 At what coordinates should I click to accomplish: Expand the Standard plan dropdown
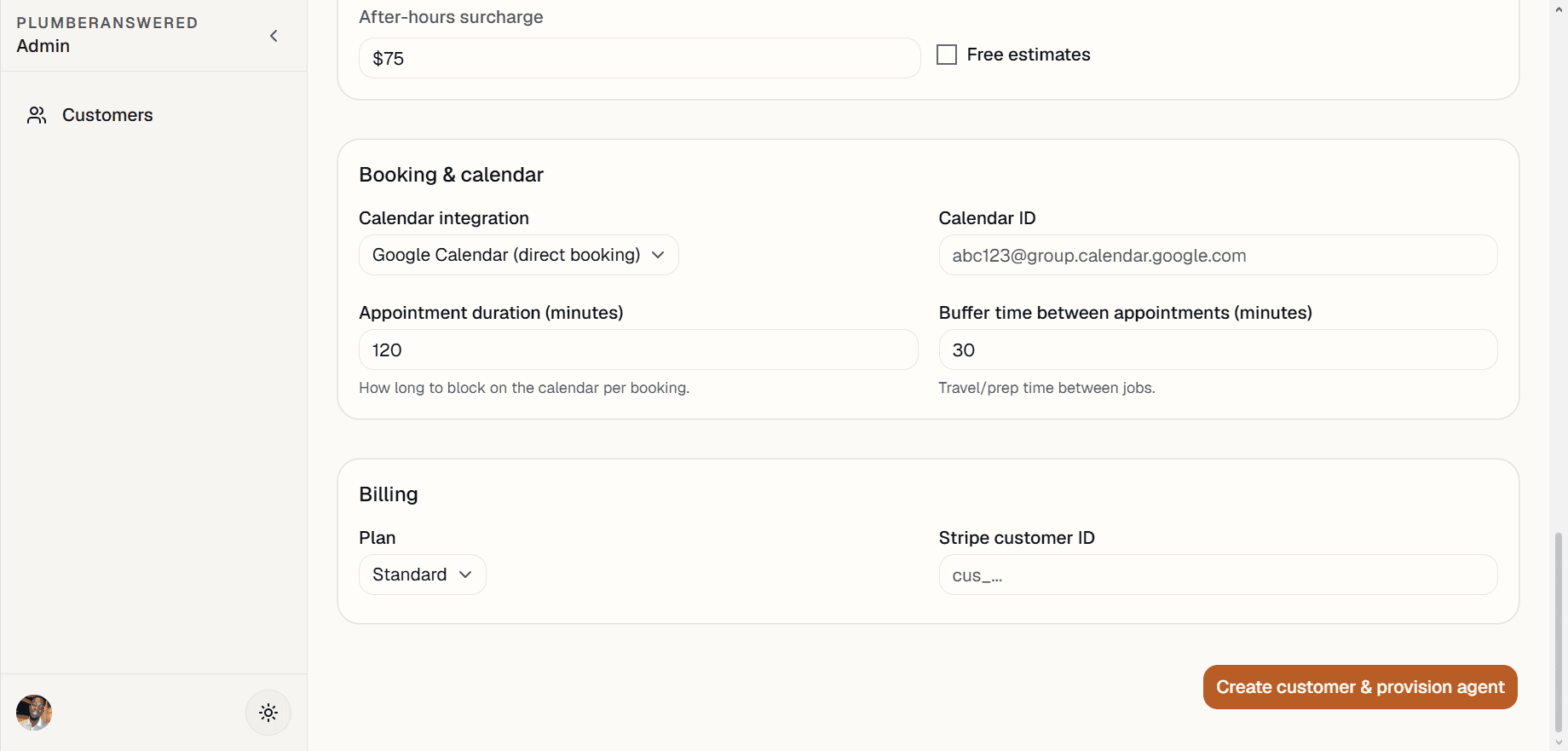pyautogui.click(x=423, y=575)
